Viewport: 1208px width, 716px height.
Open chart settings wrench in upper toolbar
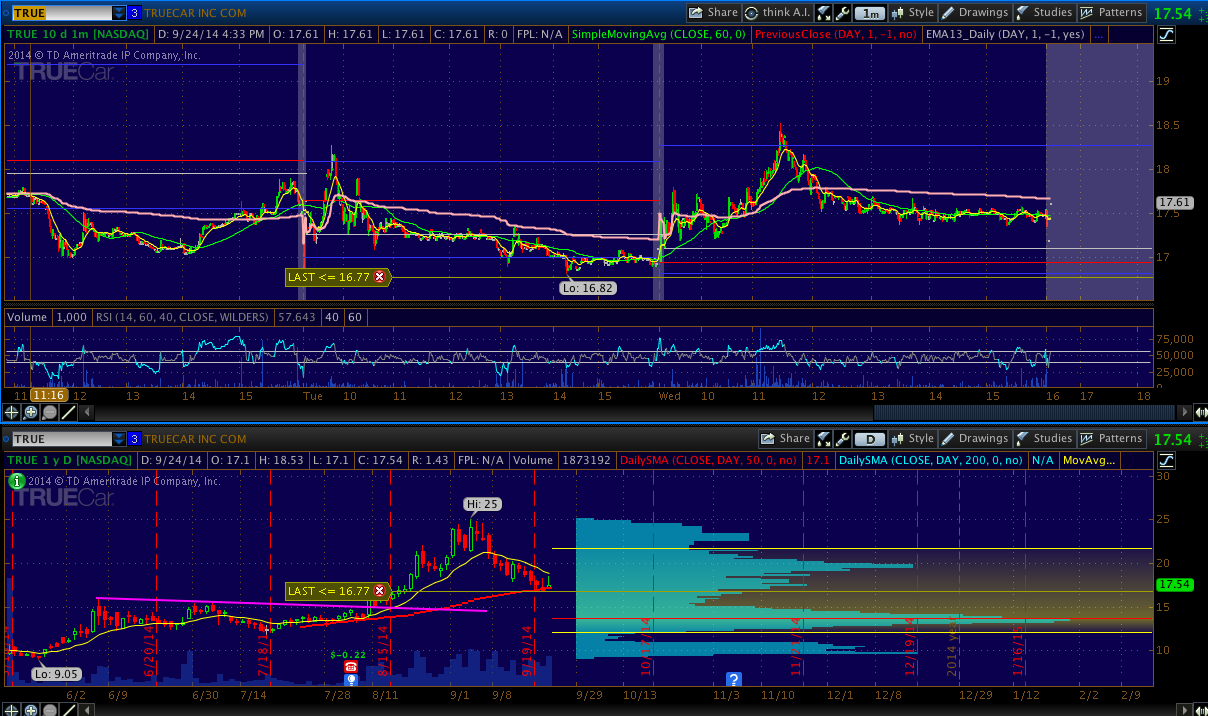pyautogui.click(x=843, y=13)
